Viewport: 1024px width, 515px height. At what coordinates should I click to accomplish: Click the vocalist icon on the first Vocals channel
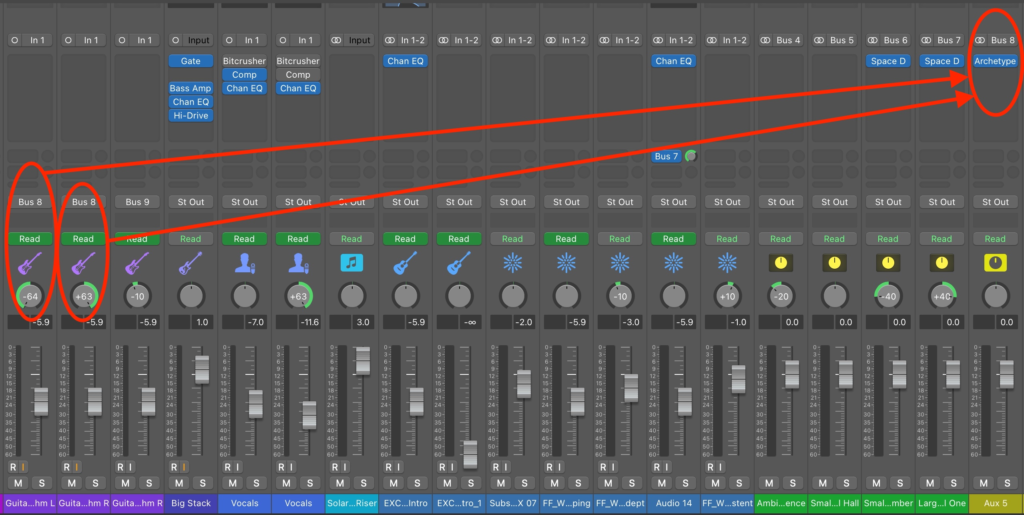pyautogui.click(x=244, y=263)
